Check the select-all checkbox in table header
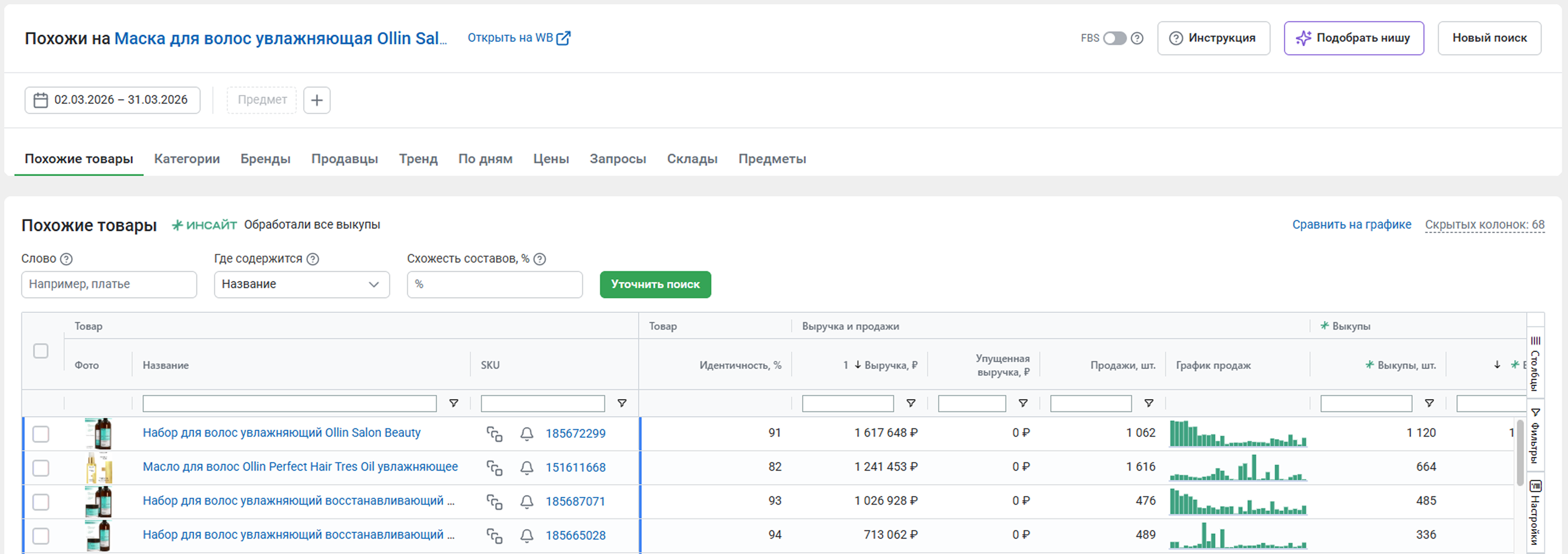The image size is (1568, 554). pos(41,350)
